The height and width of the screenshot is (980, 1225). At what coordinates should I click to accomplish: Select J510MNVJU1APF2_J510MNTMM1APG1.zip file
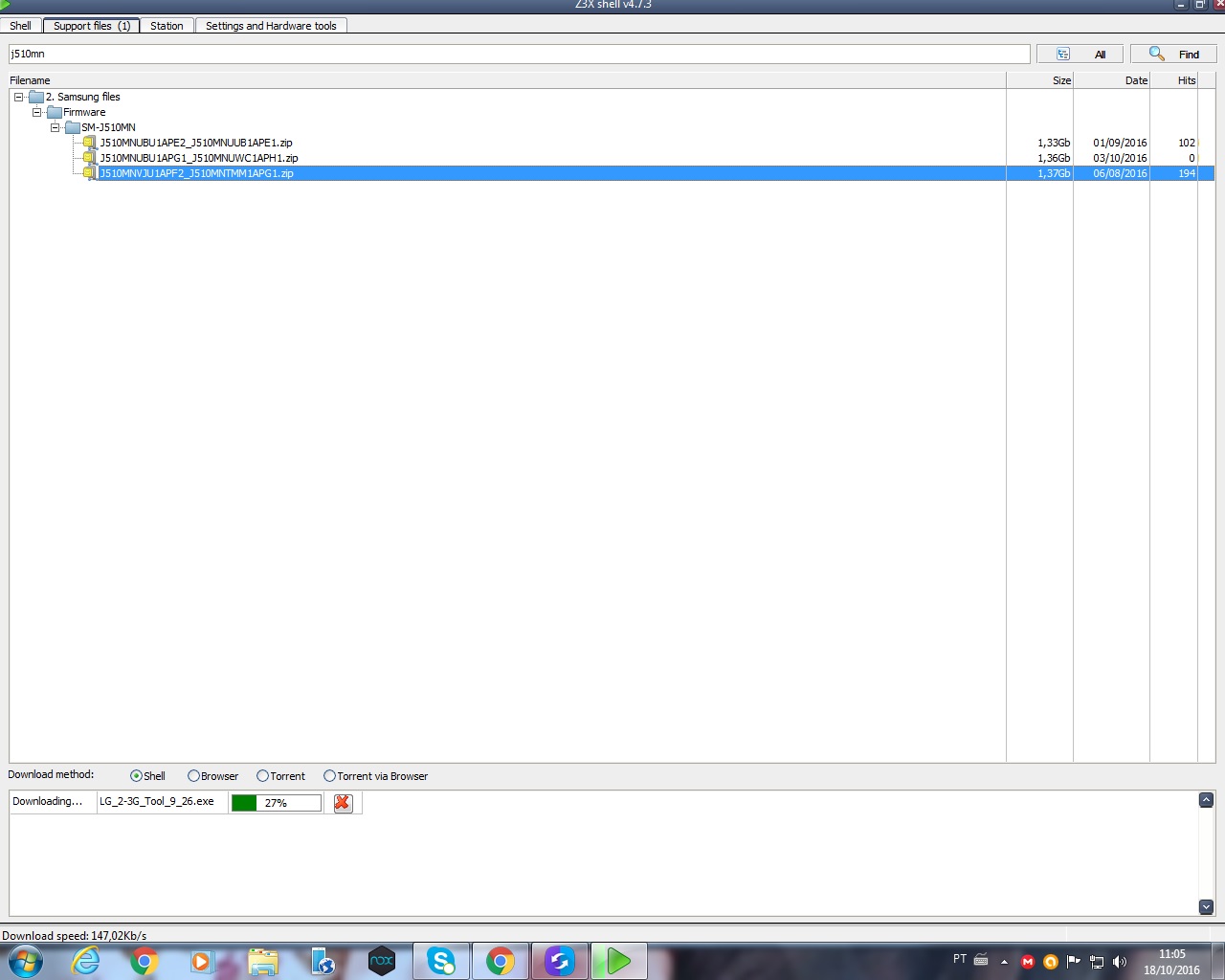click(196, 173)
